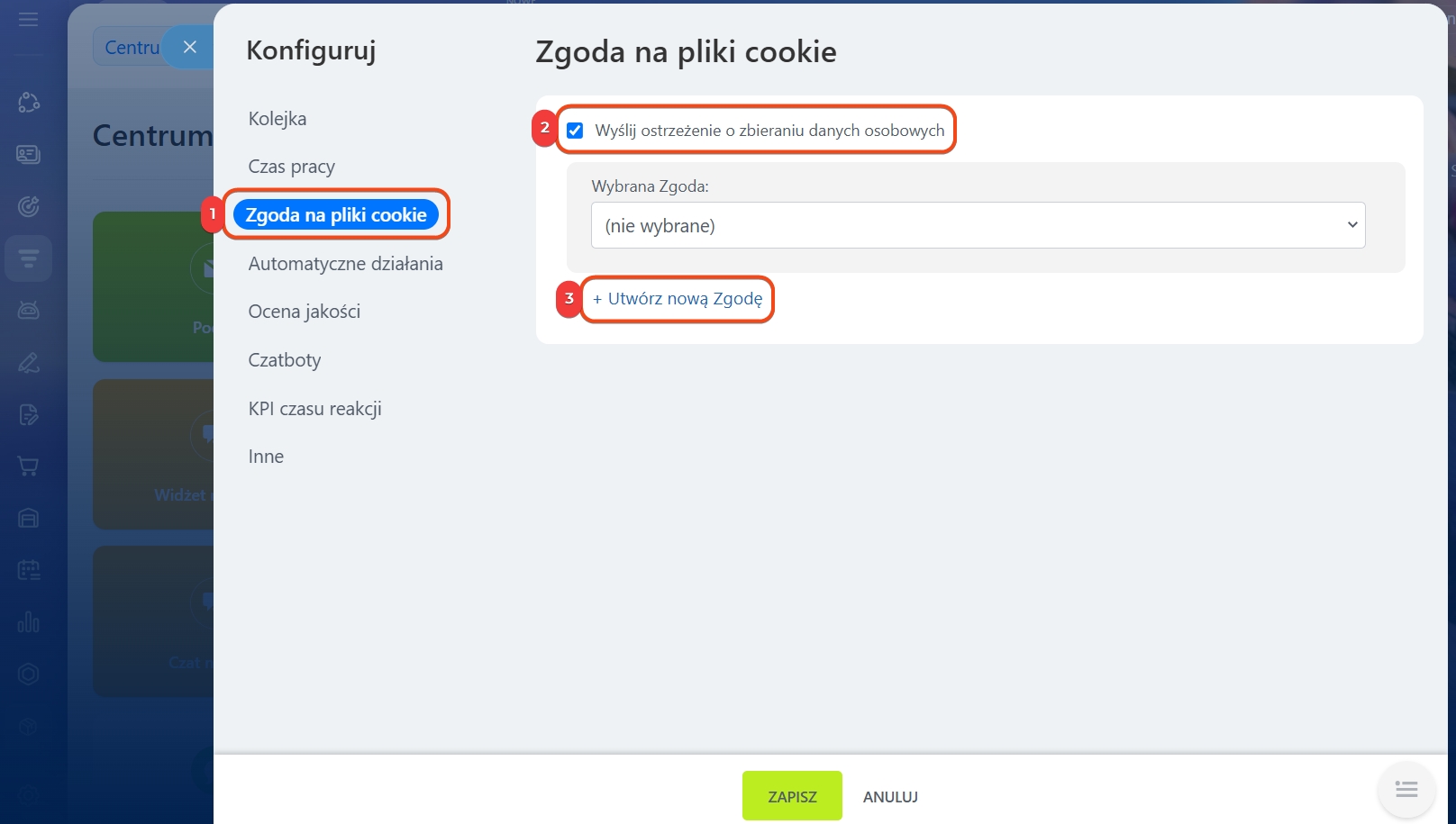Image resolution: width=1456 pixels, height=824 pixels.
Task: Click the calendar icon in sidebar
Action: [29, 570]
